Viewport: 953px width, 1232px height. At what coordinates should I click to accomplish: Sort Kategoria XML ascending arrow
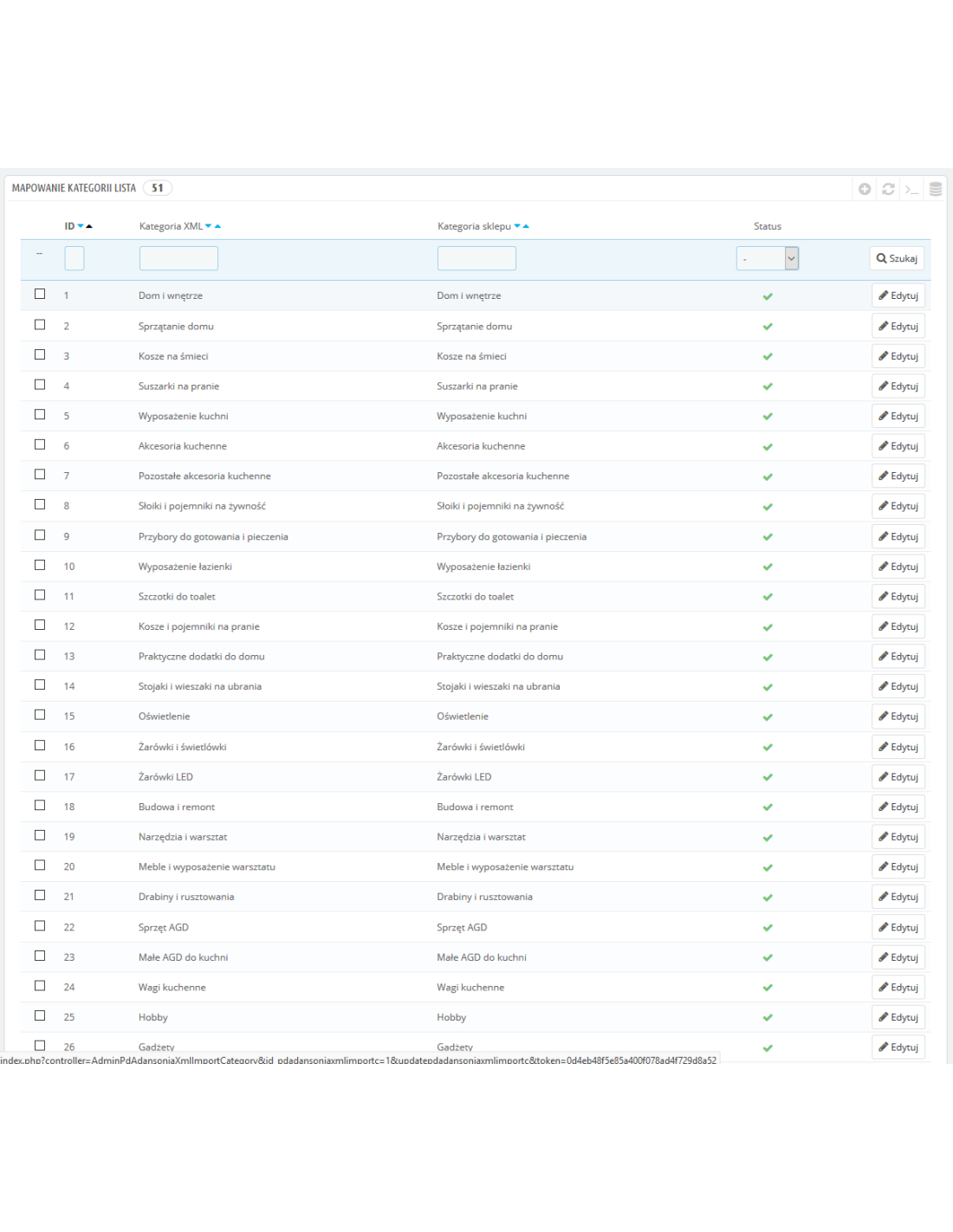pos(217,226)
